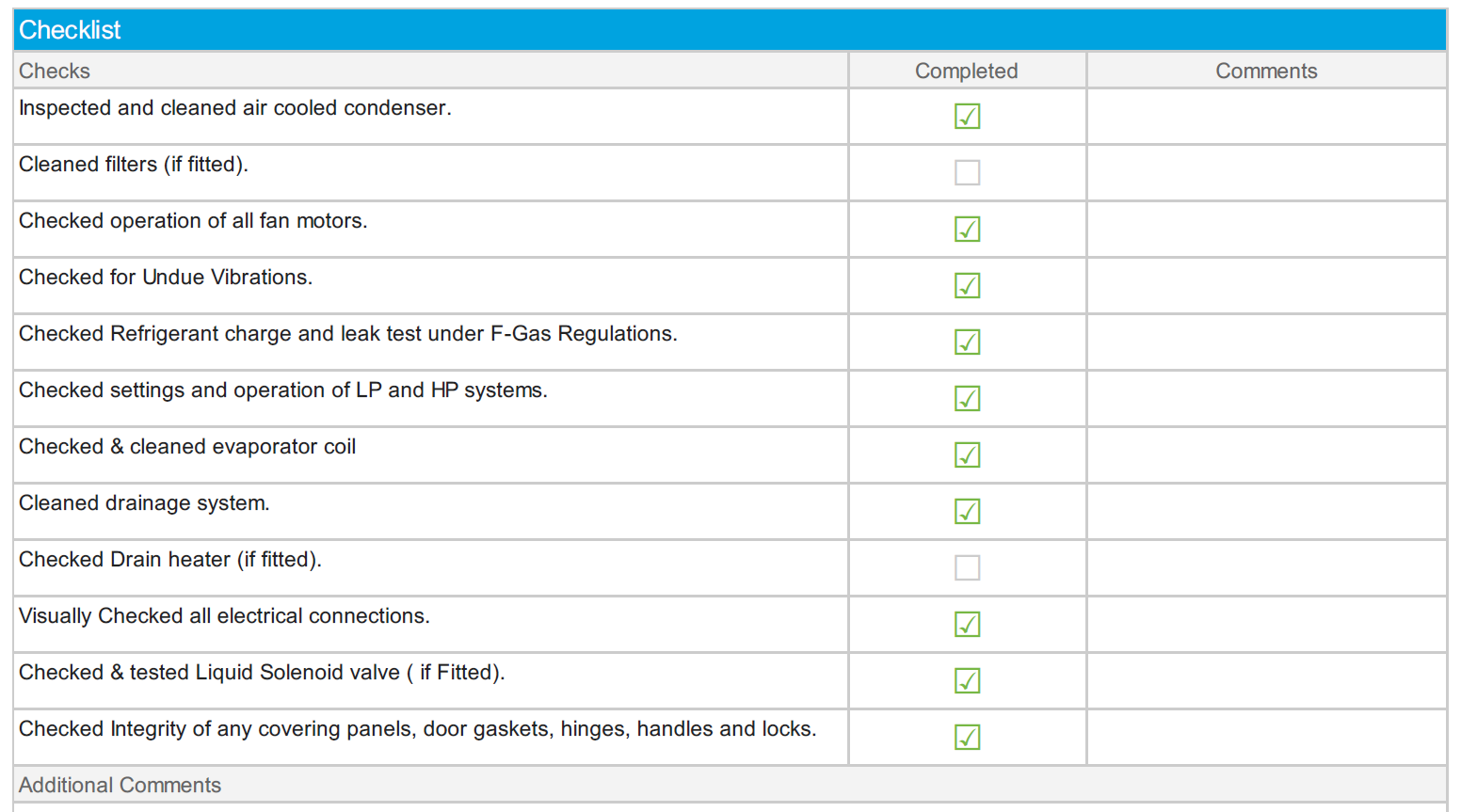Viewport: 1461px width, 812px height.
Task: Select the Completed column header
Action: tap(967, 71)
